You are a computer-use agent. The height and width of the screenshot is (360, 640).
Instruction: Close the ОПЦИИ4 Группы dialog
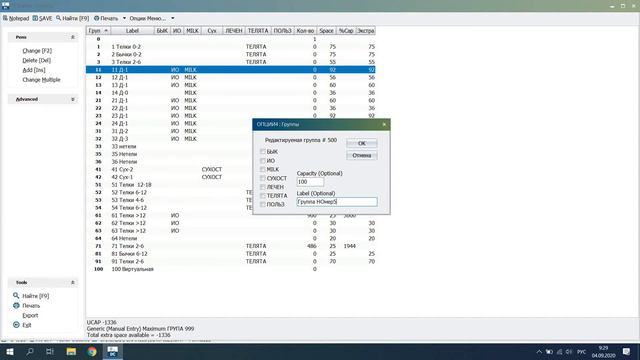384,124
